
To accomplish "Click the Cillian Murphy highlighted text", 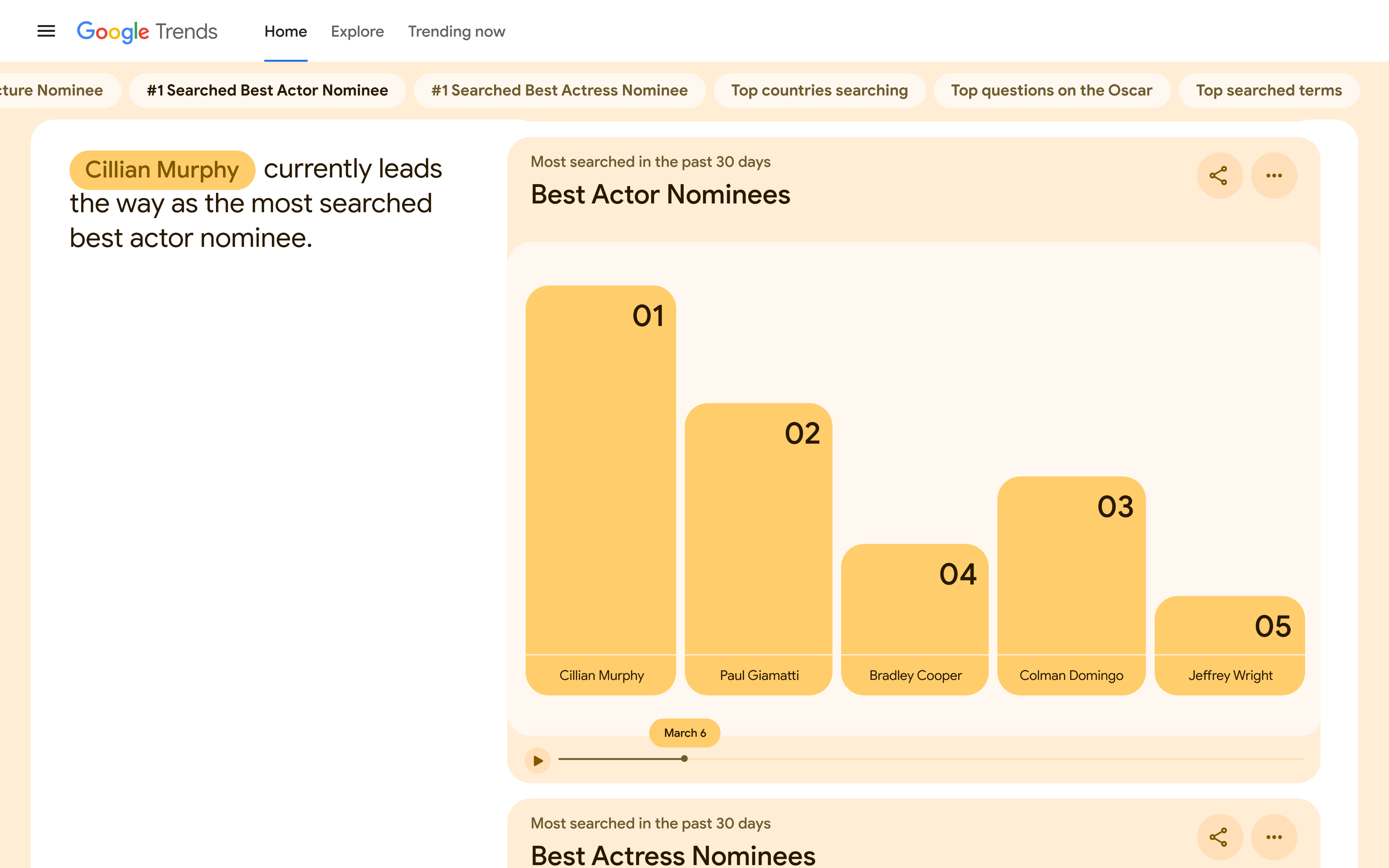I will pyautogui.click(x=162, y=169).
